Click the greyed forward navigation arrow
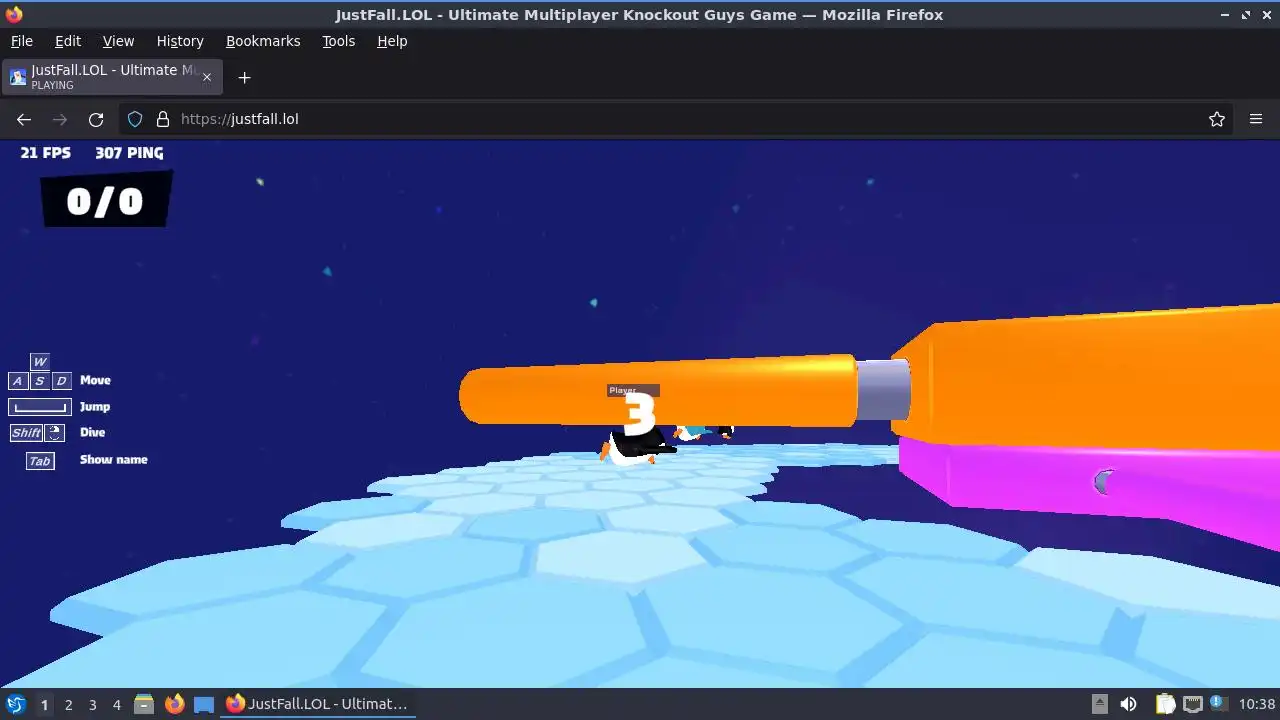Screen dimensions: 1280x720 60,119
